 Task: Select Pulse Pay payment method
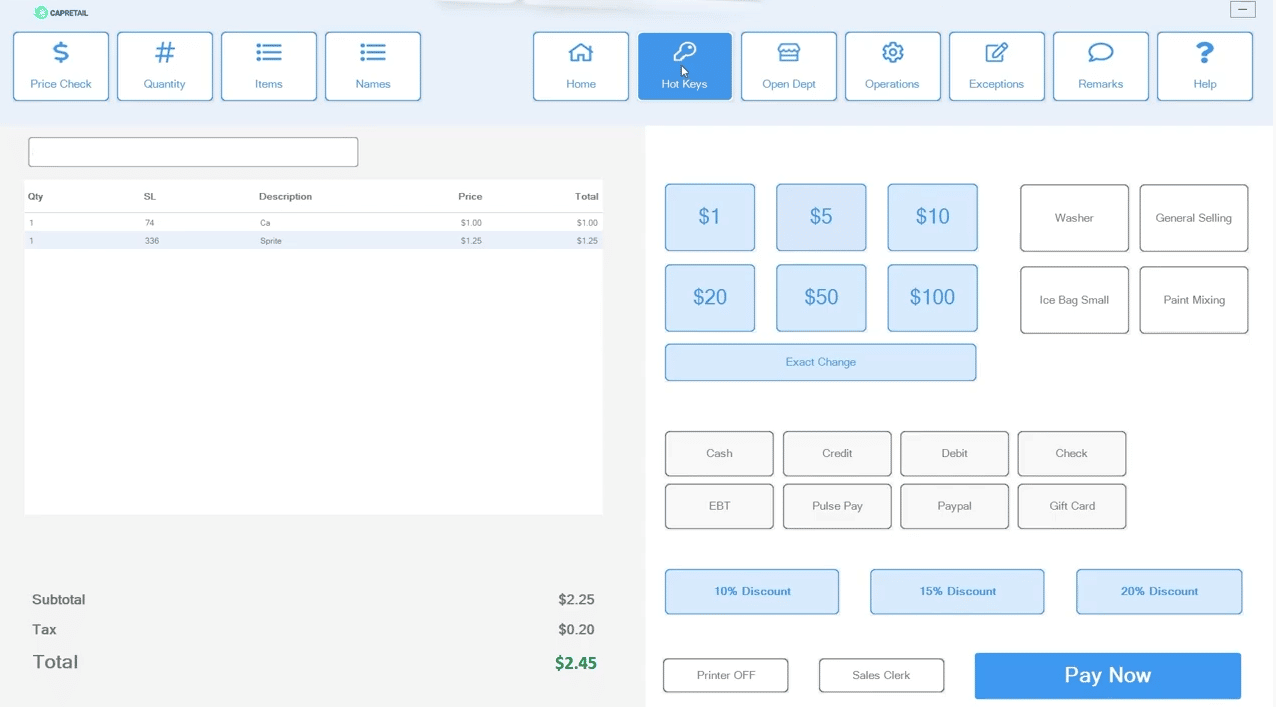coord(837,506)
